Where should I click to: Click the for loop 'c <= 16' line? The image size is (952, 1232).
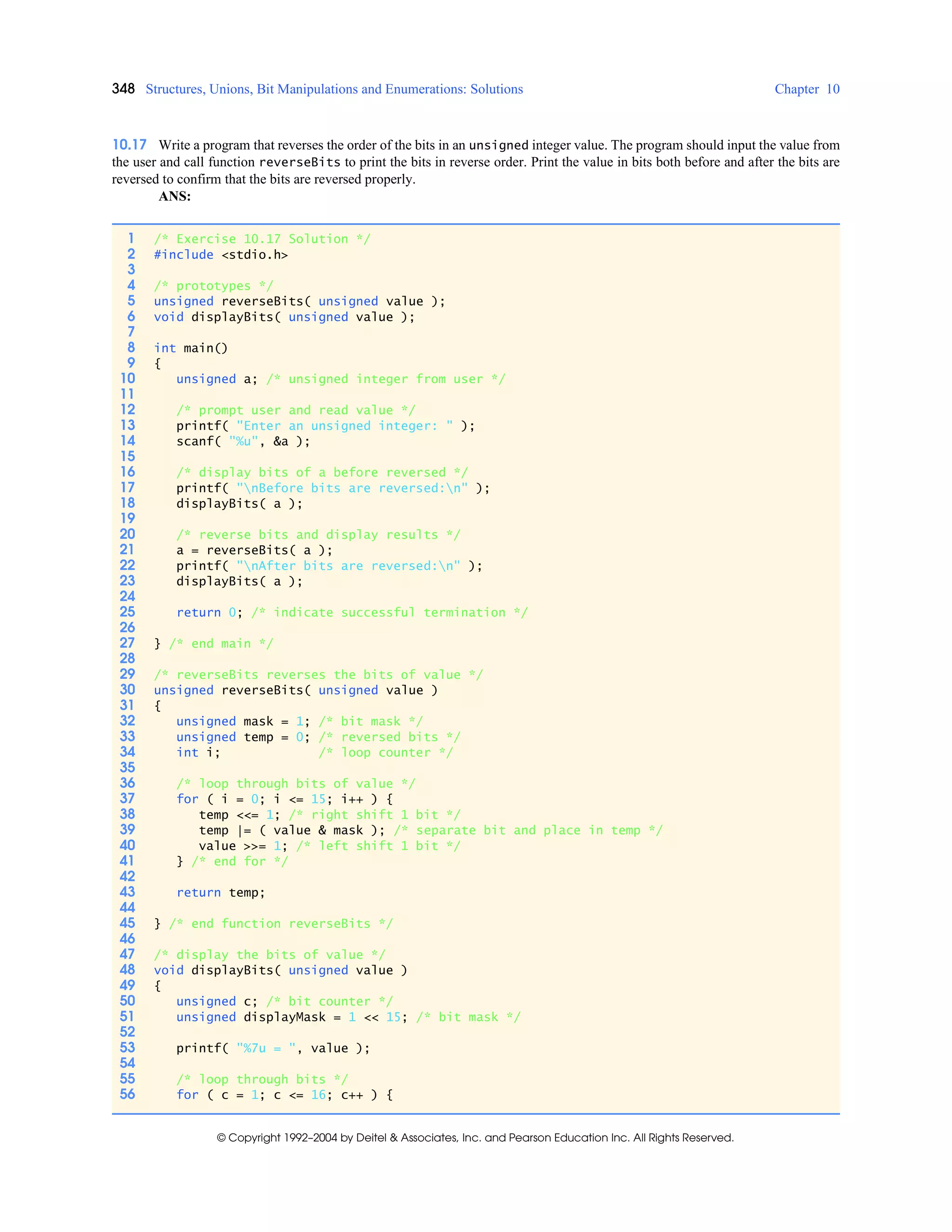[284, 1095]
